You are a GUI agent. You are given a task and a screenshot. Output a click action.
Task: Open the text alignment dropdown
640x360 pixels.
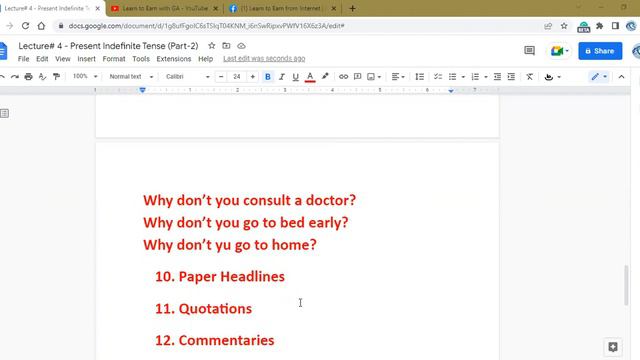(x=398, y=77)
